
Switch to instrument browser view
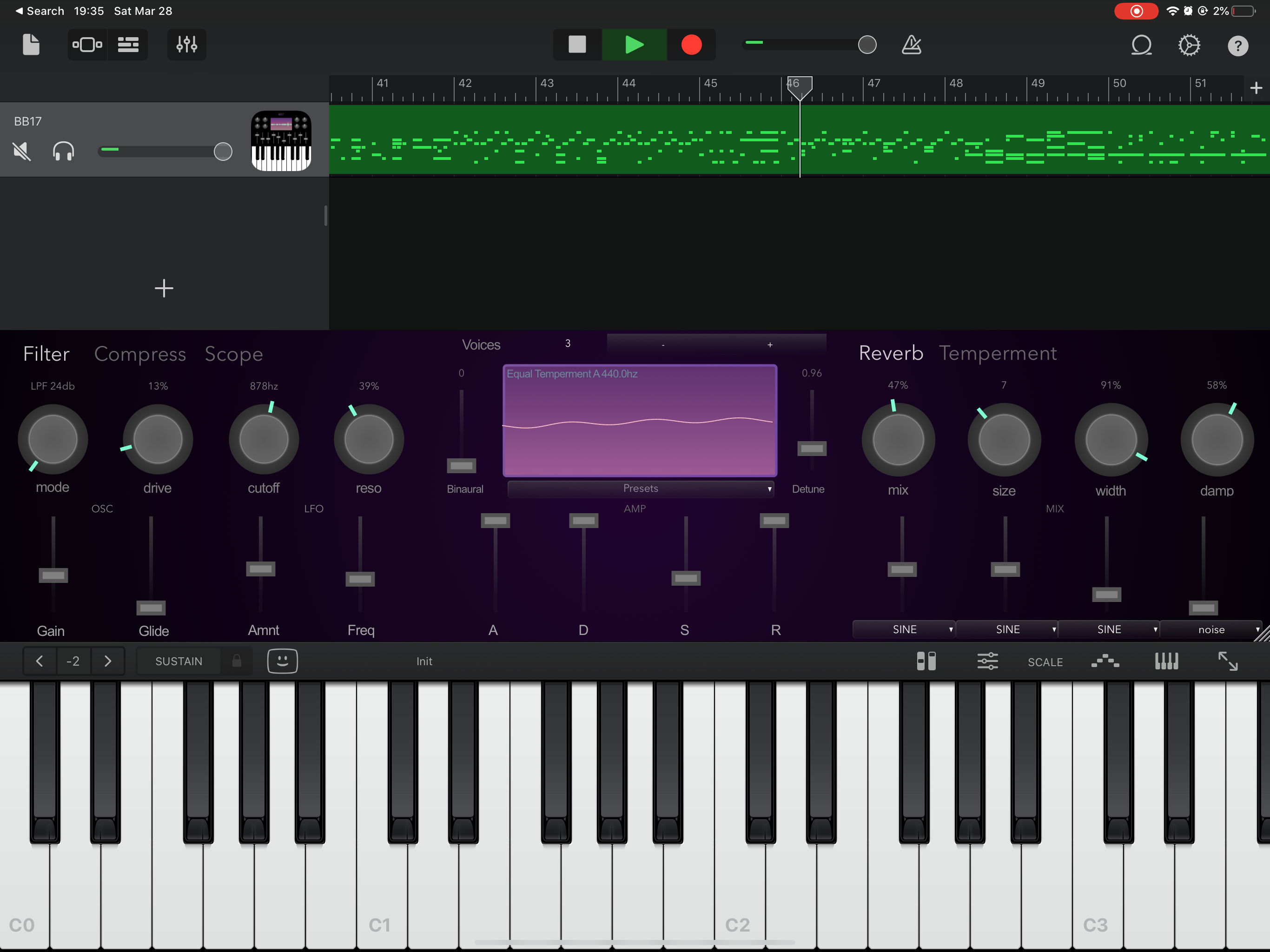click(87, 44)
